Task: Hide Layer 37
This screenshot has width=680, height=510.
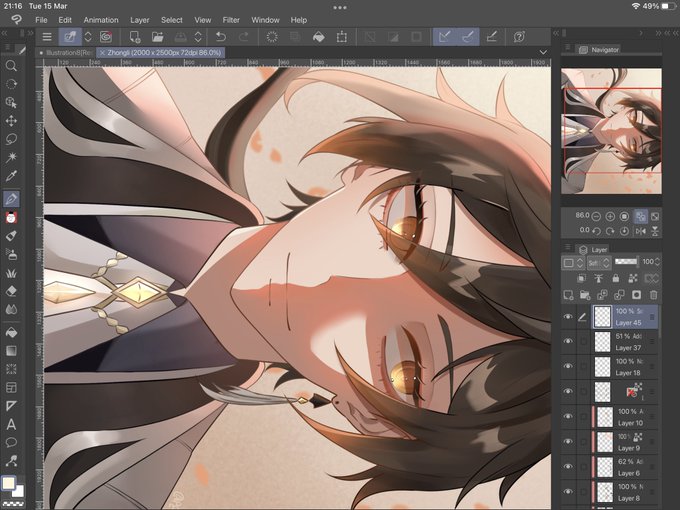Action: click(568, 342)
